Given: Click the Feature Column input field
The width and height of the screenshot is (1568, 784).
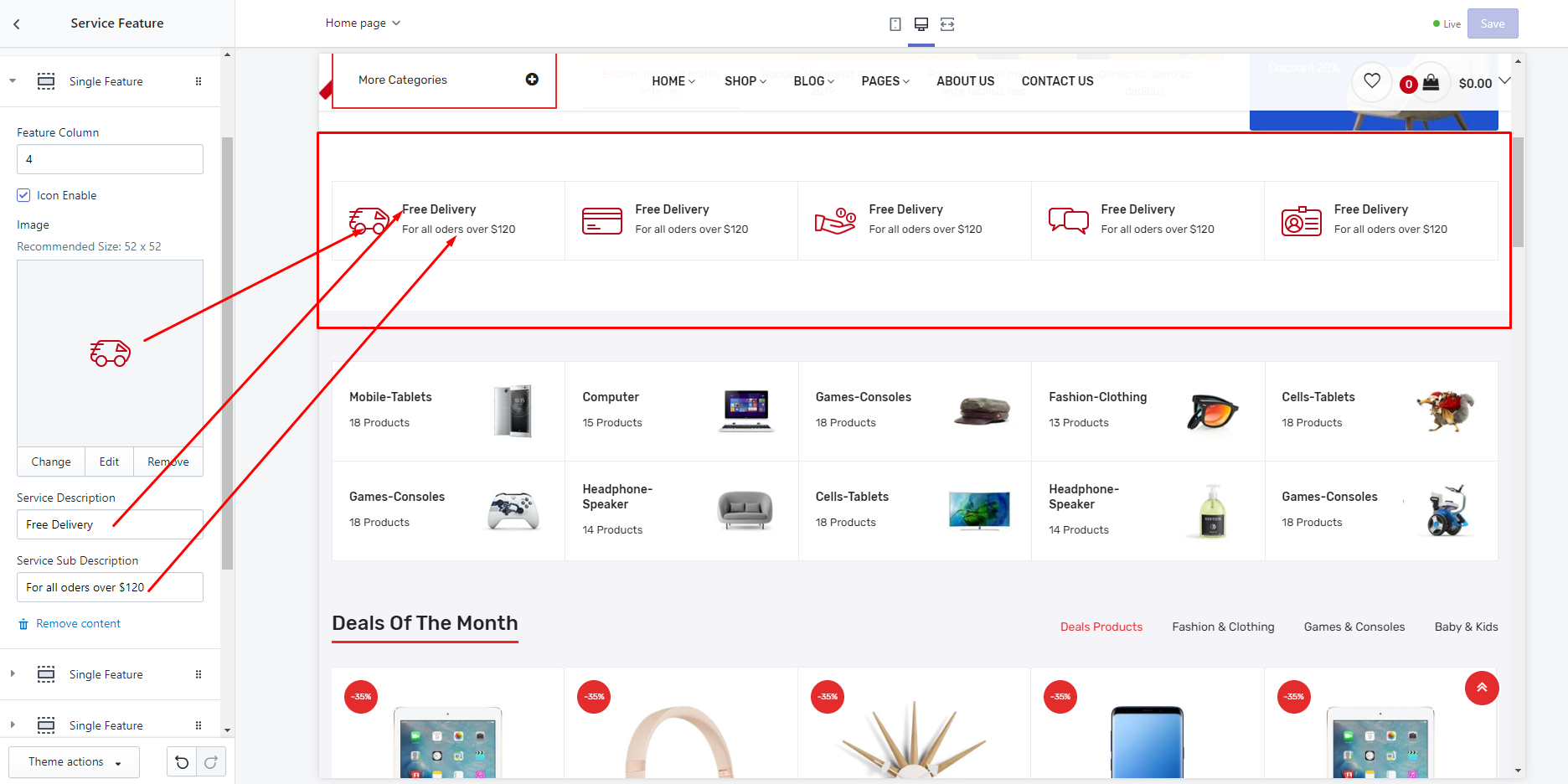Looking at the screenshot, I should (x=110, y=159).
